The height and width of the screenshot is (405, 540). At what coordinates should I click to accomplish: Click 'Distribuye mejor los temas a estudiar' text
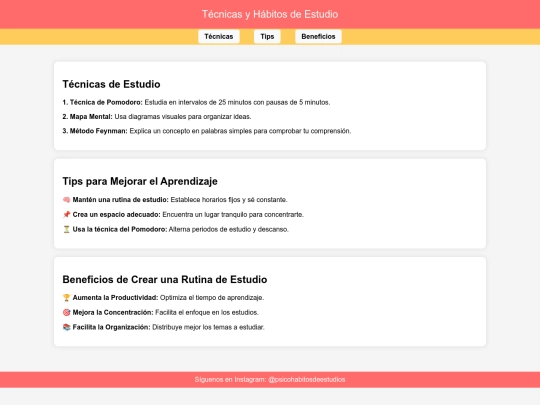(208, 327)
